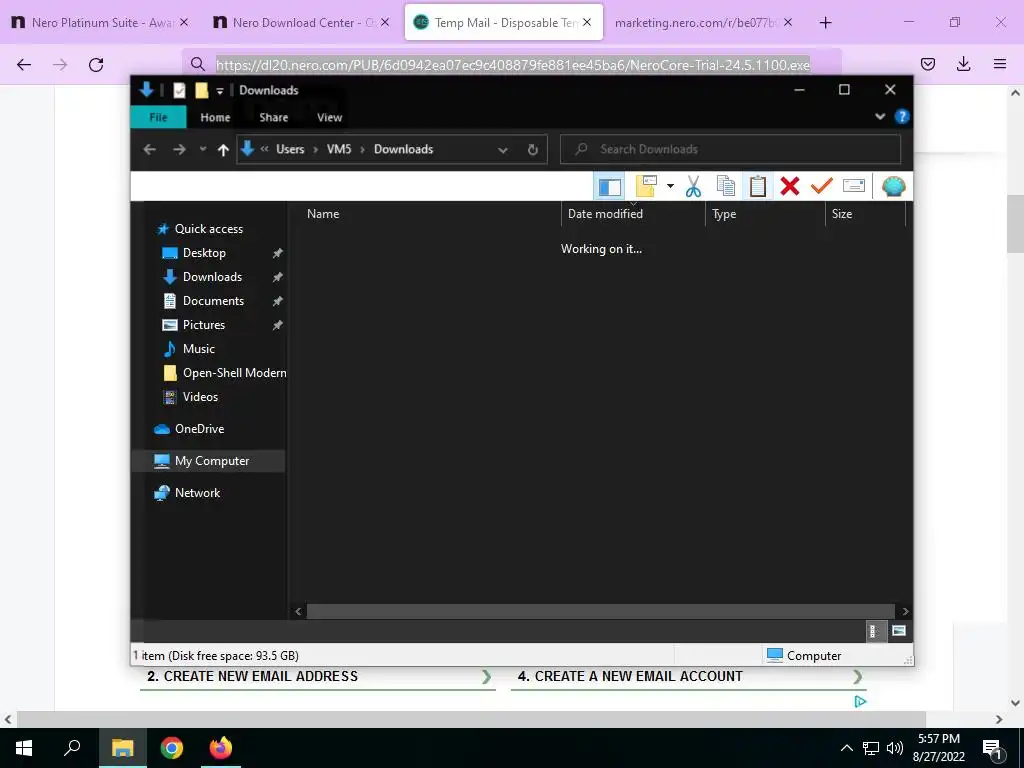Select Pictures in navigation pane
Screen dimensions: 1024x768
click(x=203, y=325)
